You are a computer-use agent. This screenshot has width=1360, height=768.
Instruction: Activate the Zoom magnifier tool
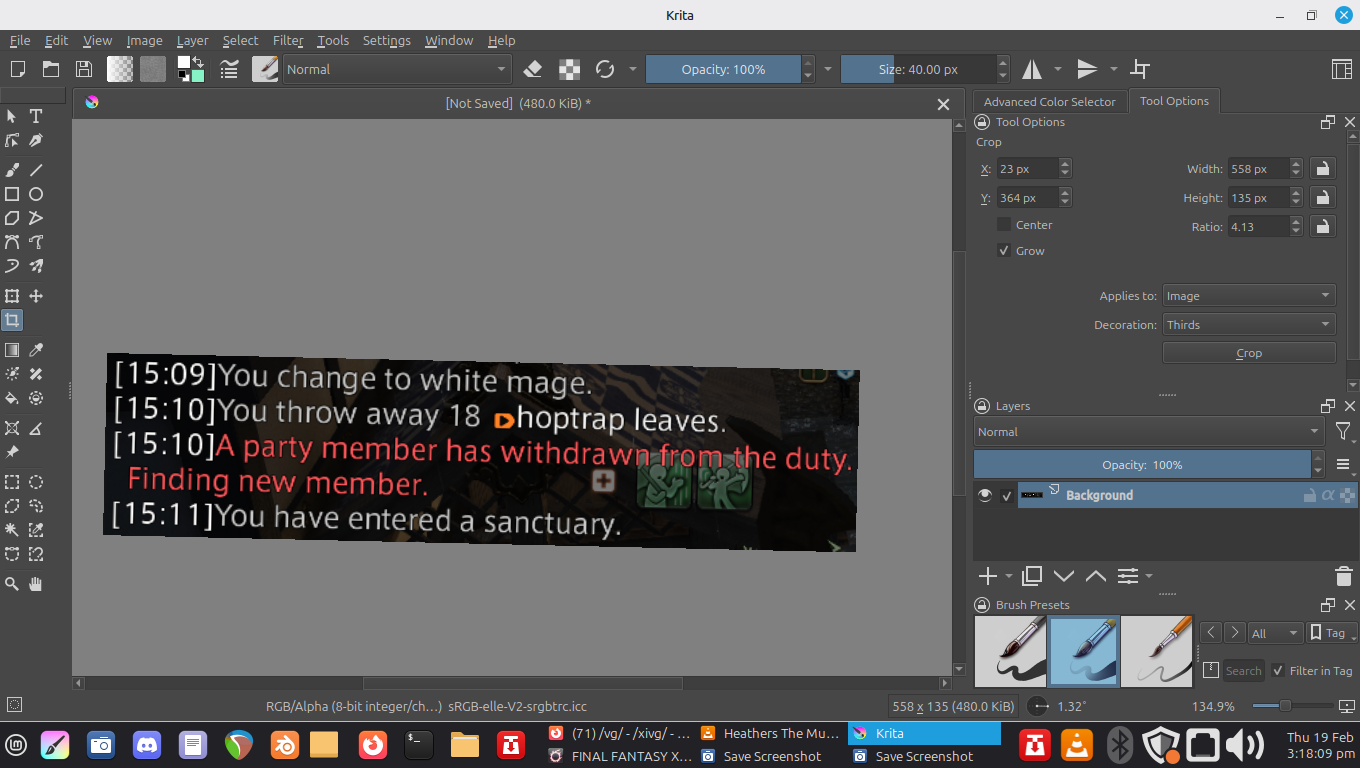12,584
